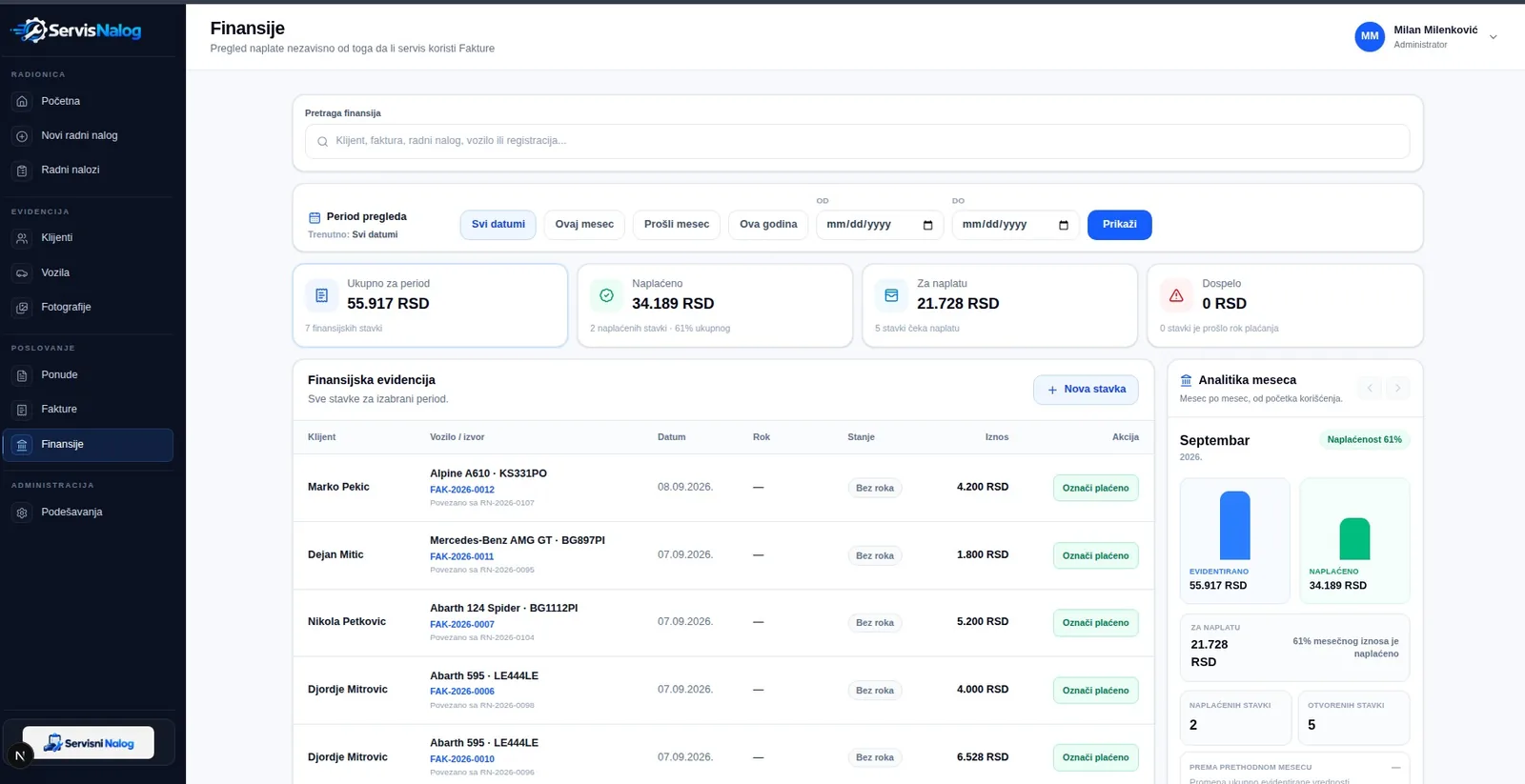The image size is (1525, 784).
Task: Open the Početna menu item
Action: (x=89, y=101)
